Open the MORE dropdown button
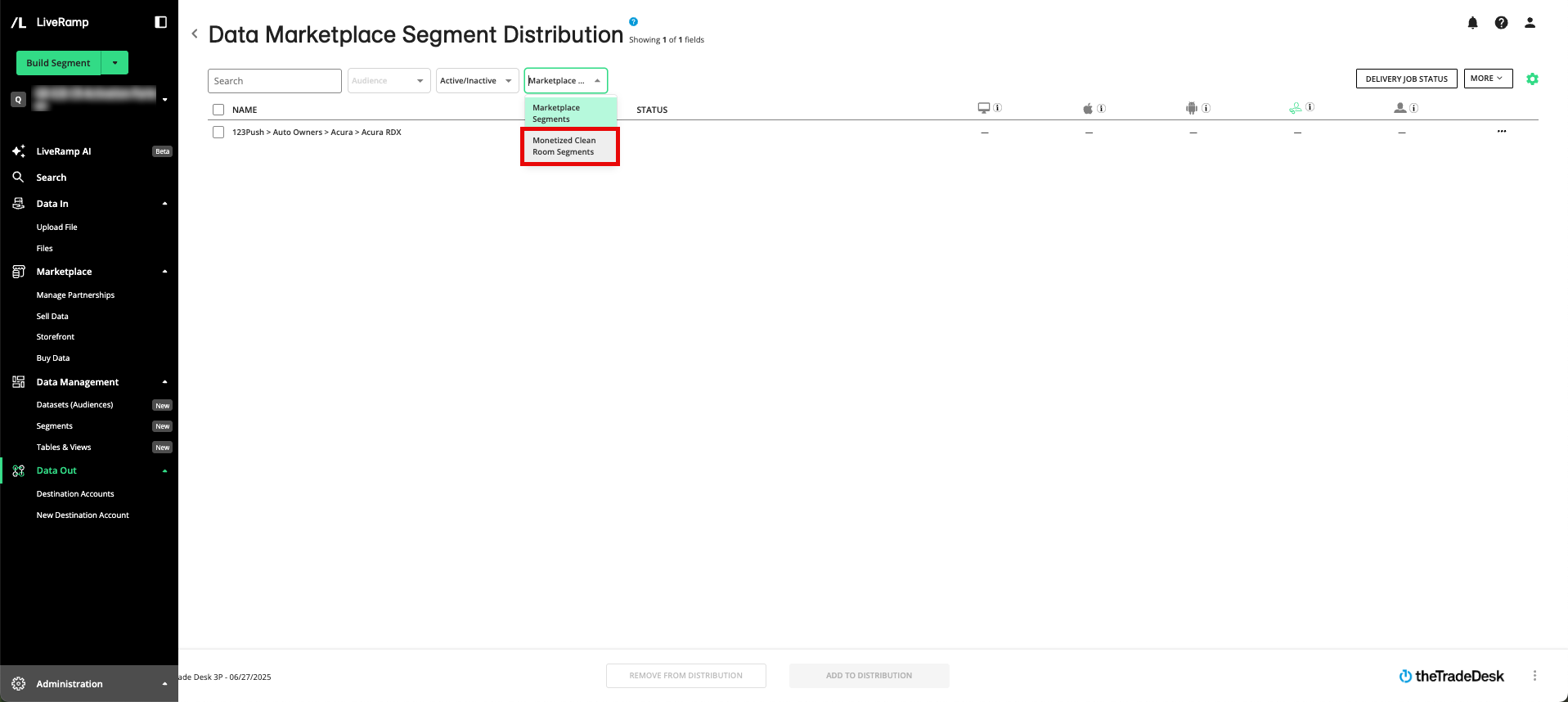Image resolution: width=1568 pixels, height=702 pixels. pyautogui.click(x=1487, y=79)
